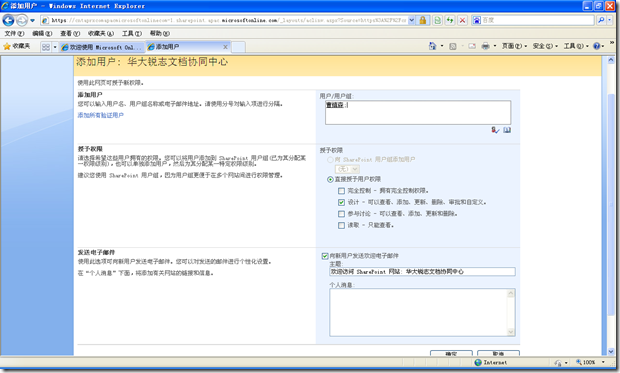The height and width of the screenshot is (373, 620).
Task: Toggle 向新用户发送欢迎电子邮件 checkbox
Action: pyautogui.click(x=325, y=256)
